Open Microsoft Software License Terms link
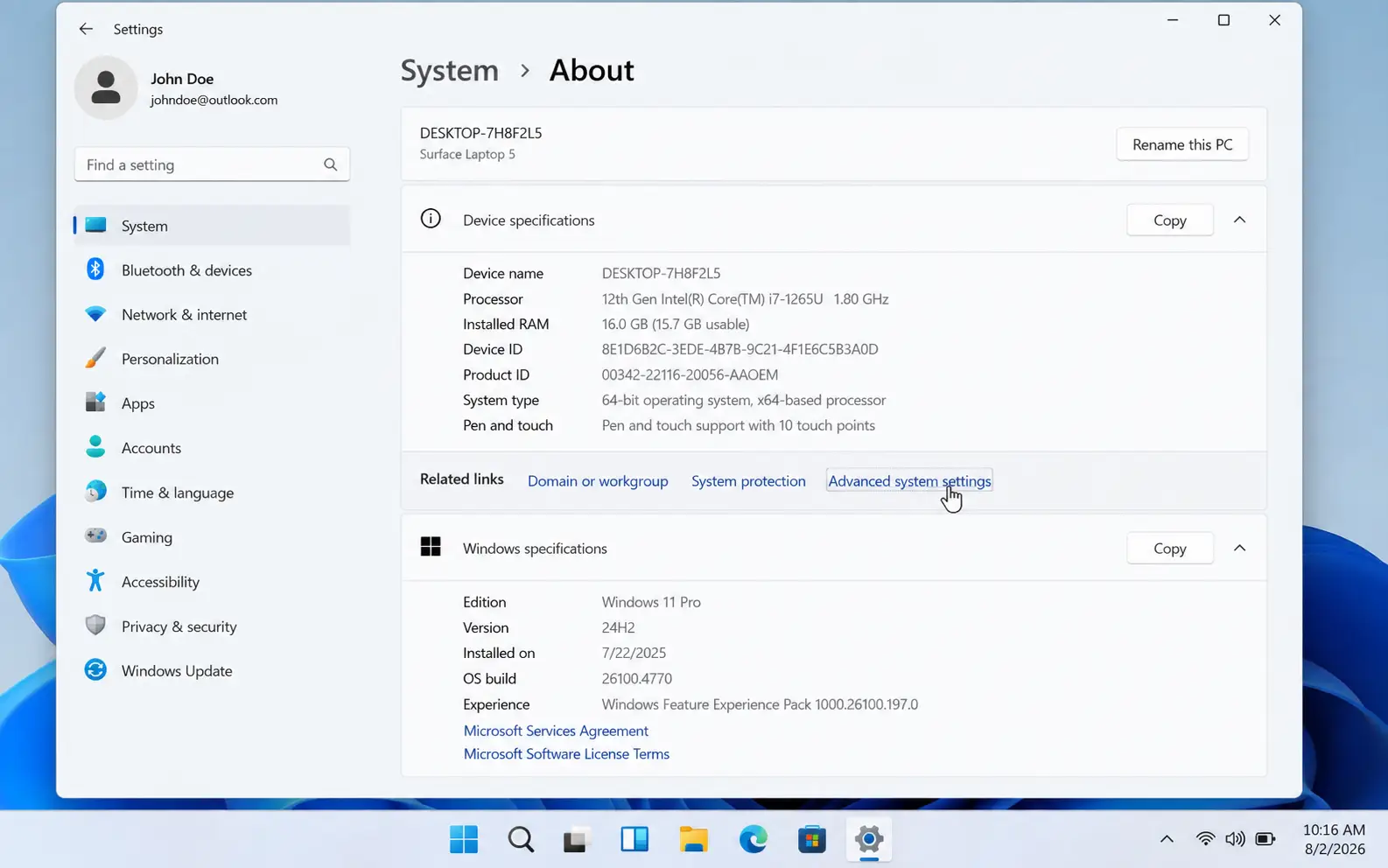This screenshot has width=1388, height=868. click(566, 753)
